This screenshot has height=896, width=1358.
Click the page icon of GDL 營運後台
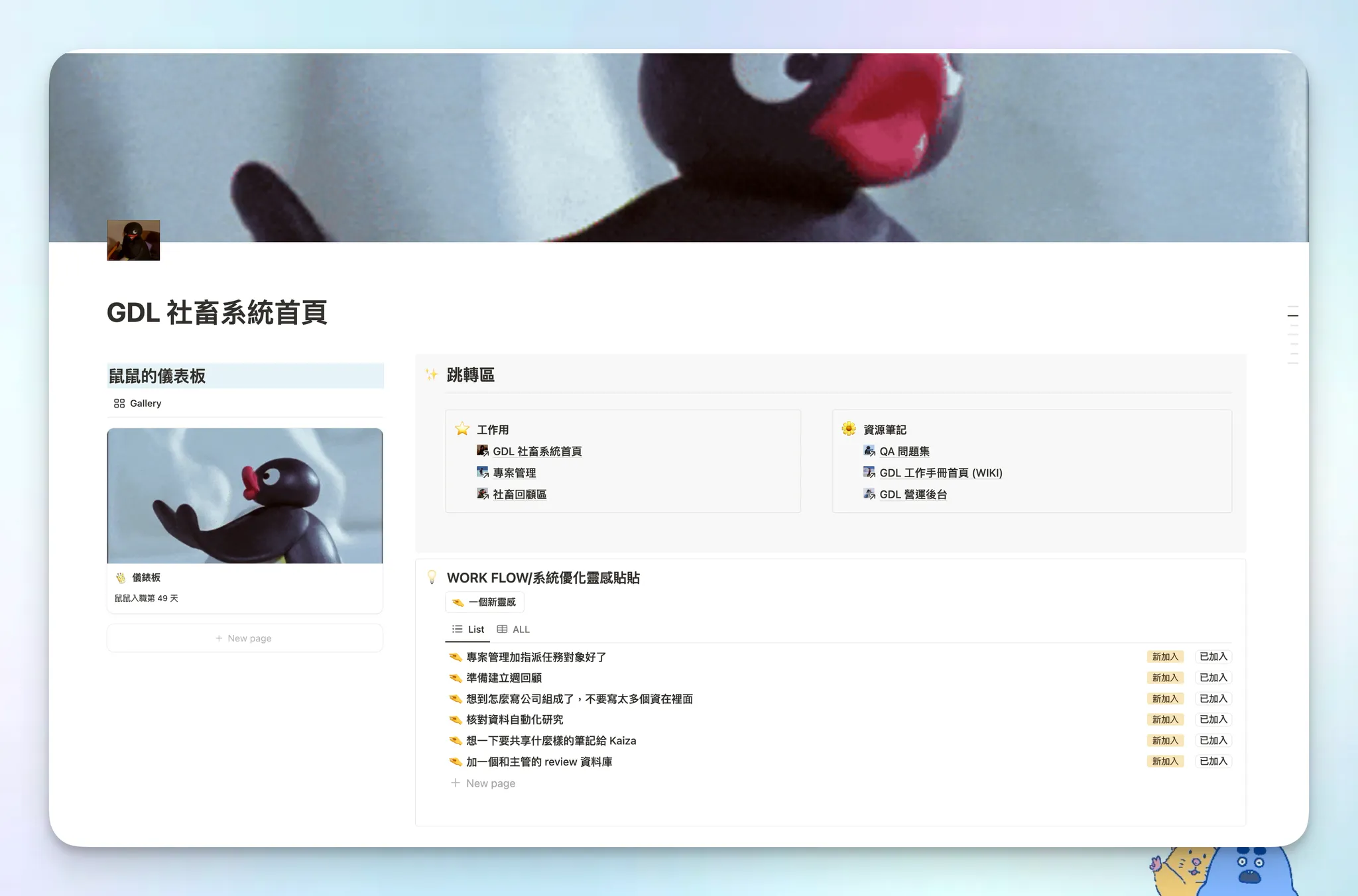pyautogui.click(x=869, y=494)
